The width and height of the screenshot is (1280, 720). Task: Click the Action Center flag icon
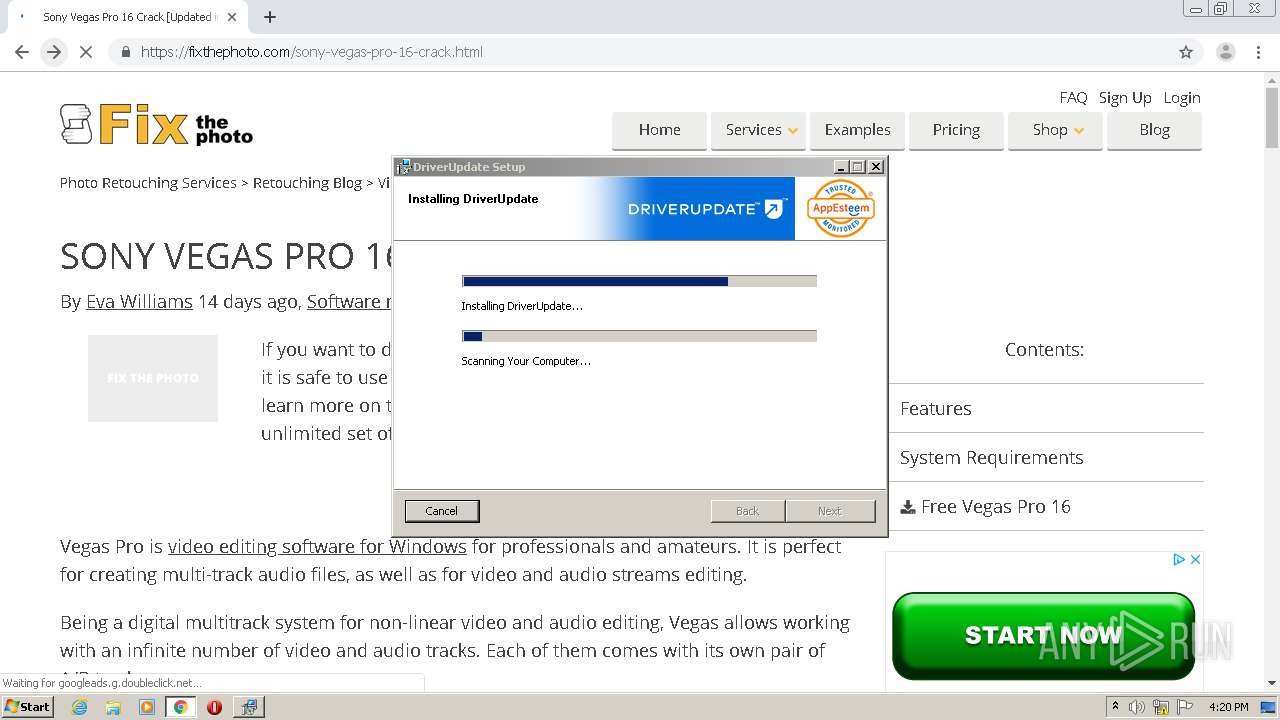point(1183,707)
